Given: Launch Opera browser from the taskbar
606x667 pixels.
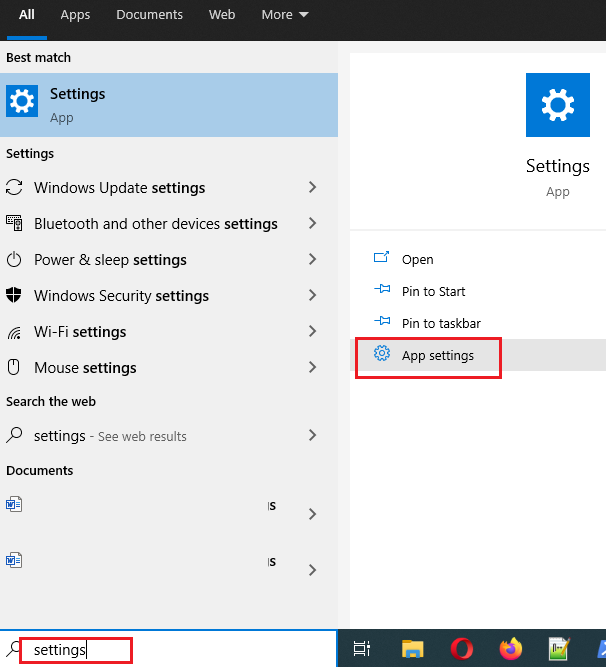Looking at the screenshot, I should pyautogui.click(x=462, y=649).
